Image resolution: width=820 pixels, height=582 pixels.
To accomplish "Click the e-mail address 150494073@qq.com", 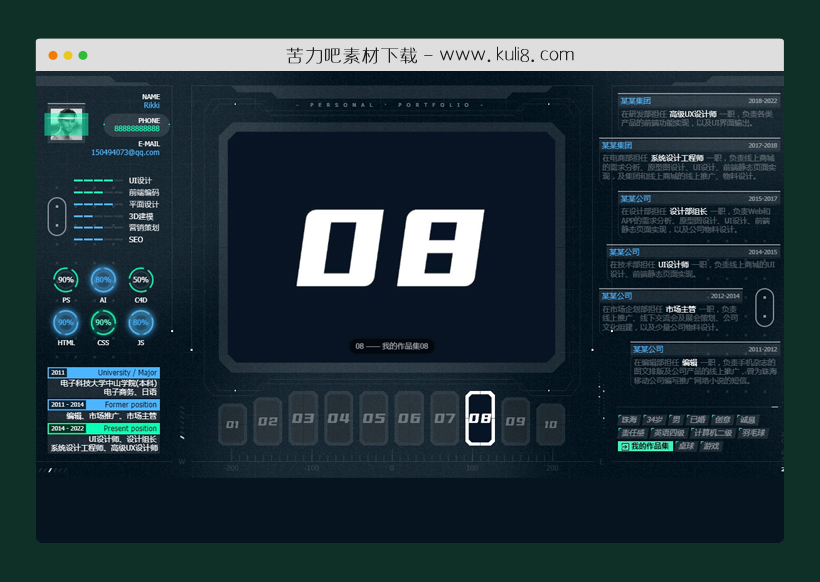I will coord(125,153).
